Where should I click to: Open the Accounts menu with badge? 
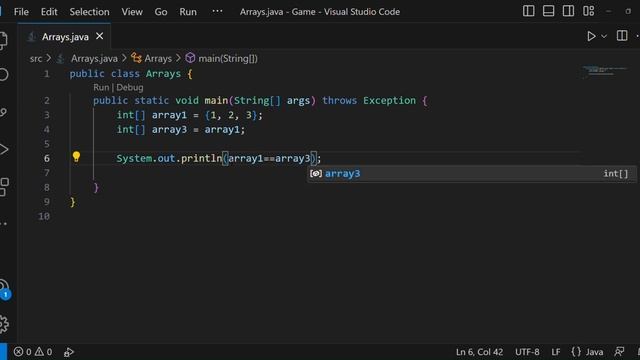[4, 289]
